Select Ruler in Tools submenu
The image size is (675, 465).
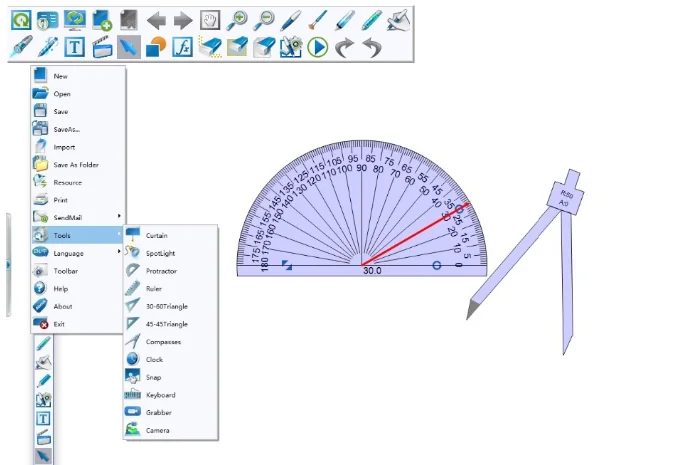pyautogui.click(x=170, y=288)
